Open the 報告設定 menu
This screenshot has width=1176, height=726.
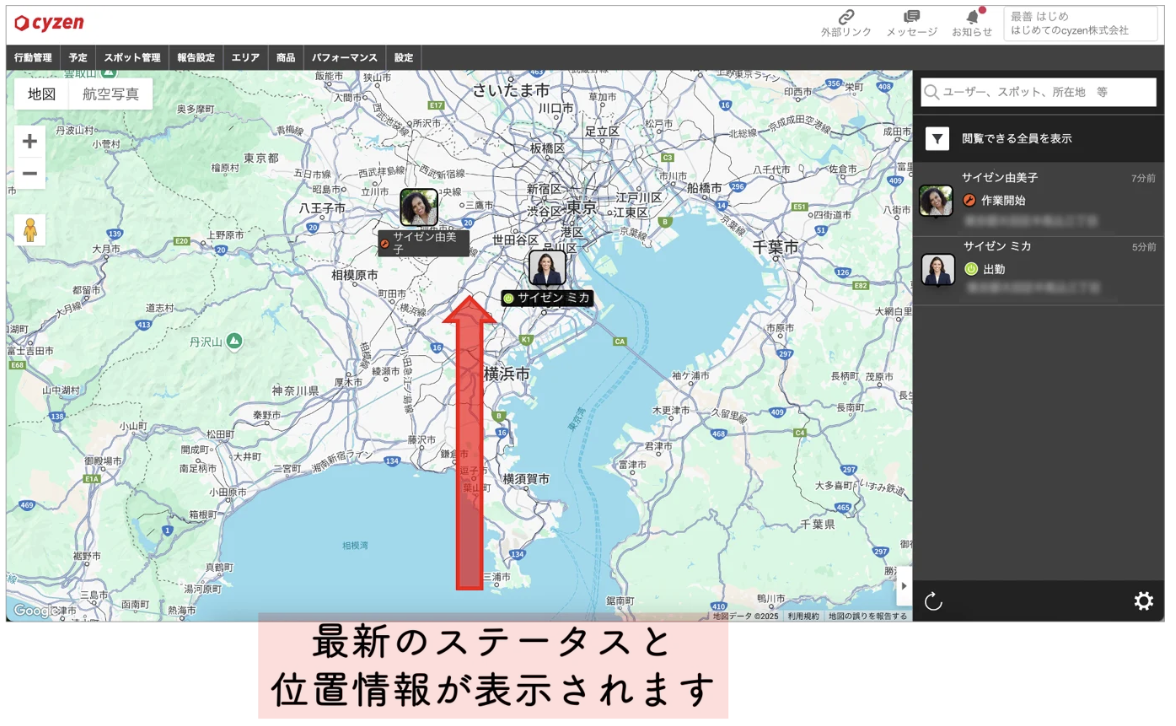pyautogui.click(x=196, y=58)
